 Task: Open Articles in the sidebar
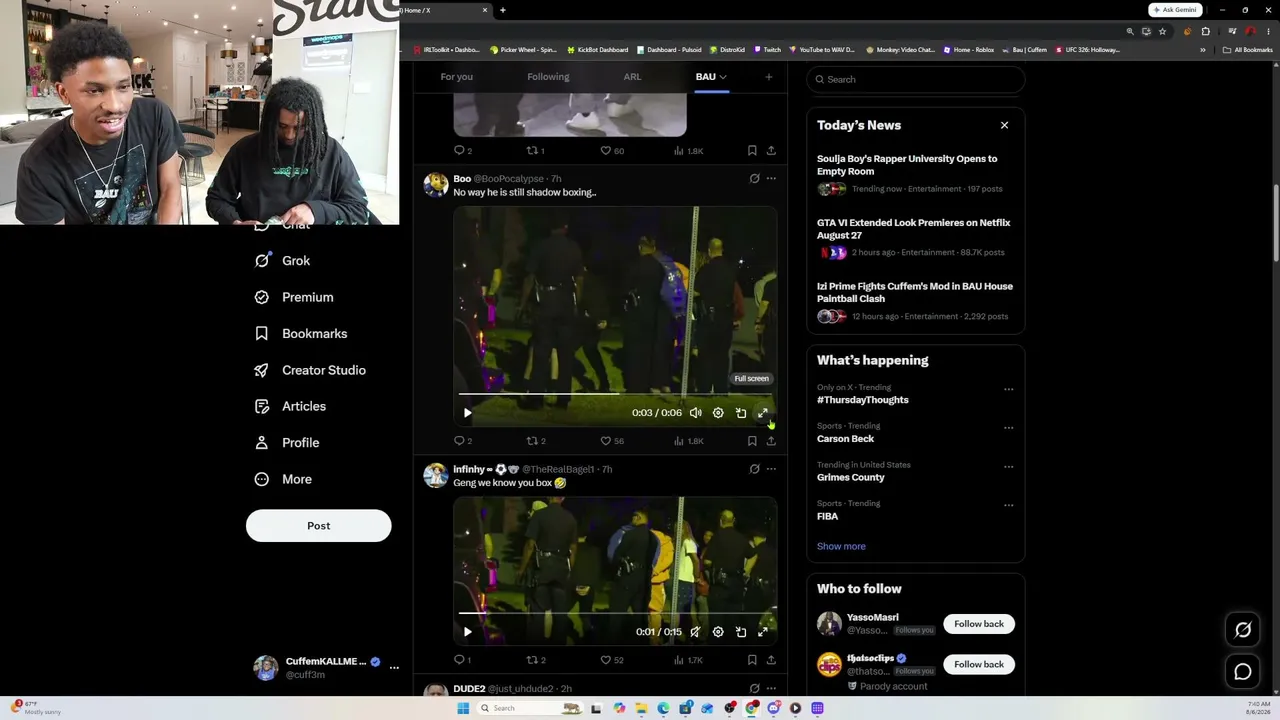(290, 407)
